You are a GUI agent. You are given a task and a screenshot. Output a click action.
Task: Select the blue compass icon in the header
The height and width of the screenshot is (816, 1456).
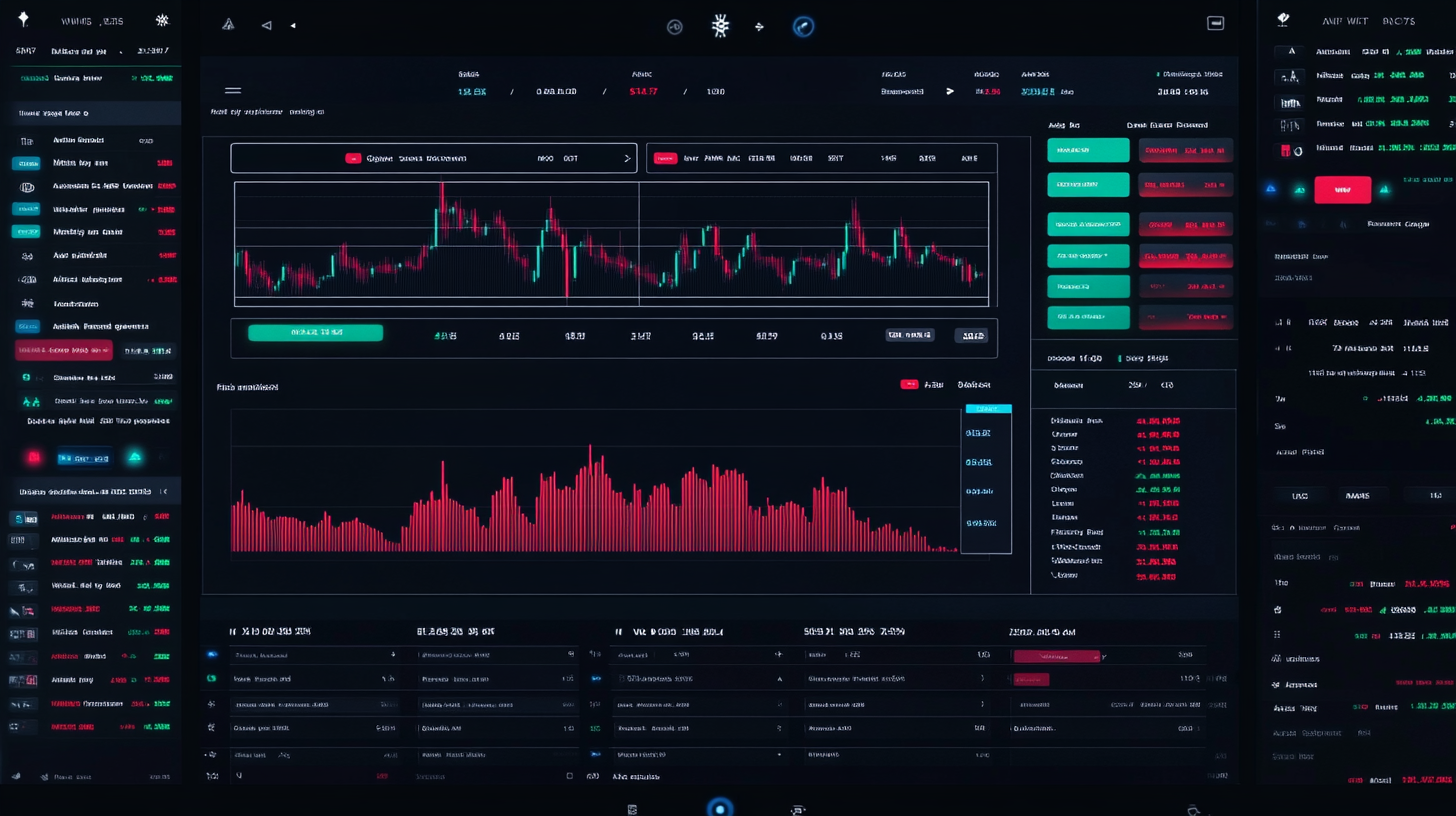pyautogui.click(x=804, y=27)
